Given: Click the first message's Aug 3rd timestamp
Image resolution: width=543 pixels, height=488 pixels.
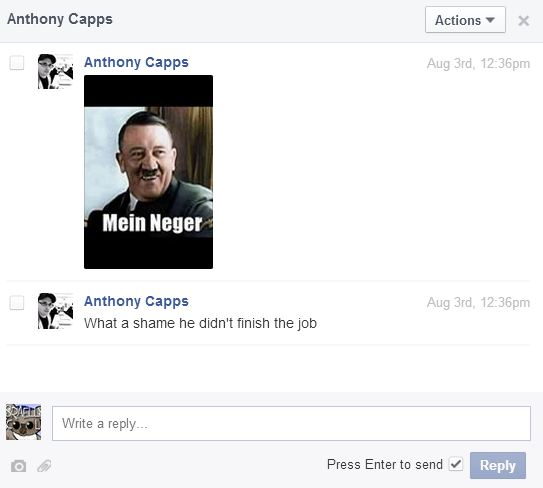Looking at the screenshot, I should pos(478,64).
